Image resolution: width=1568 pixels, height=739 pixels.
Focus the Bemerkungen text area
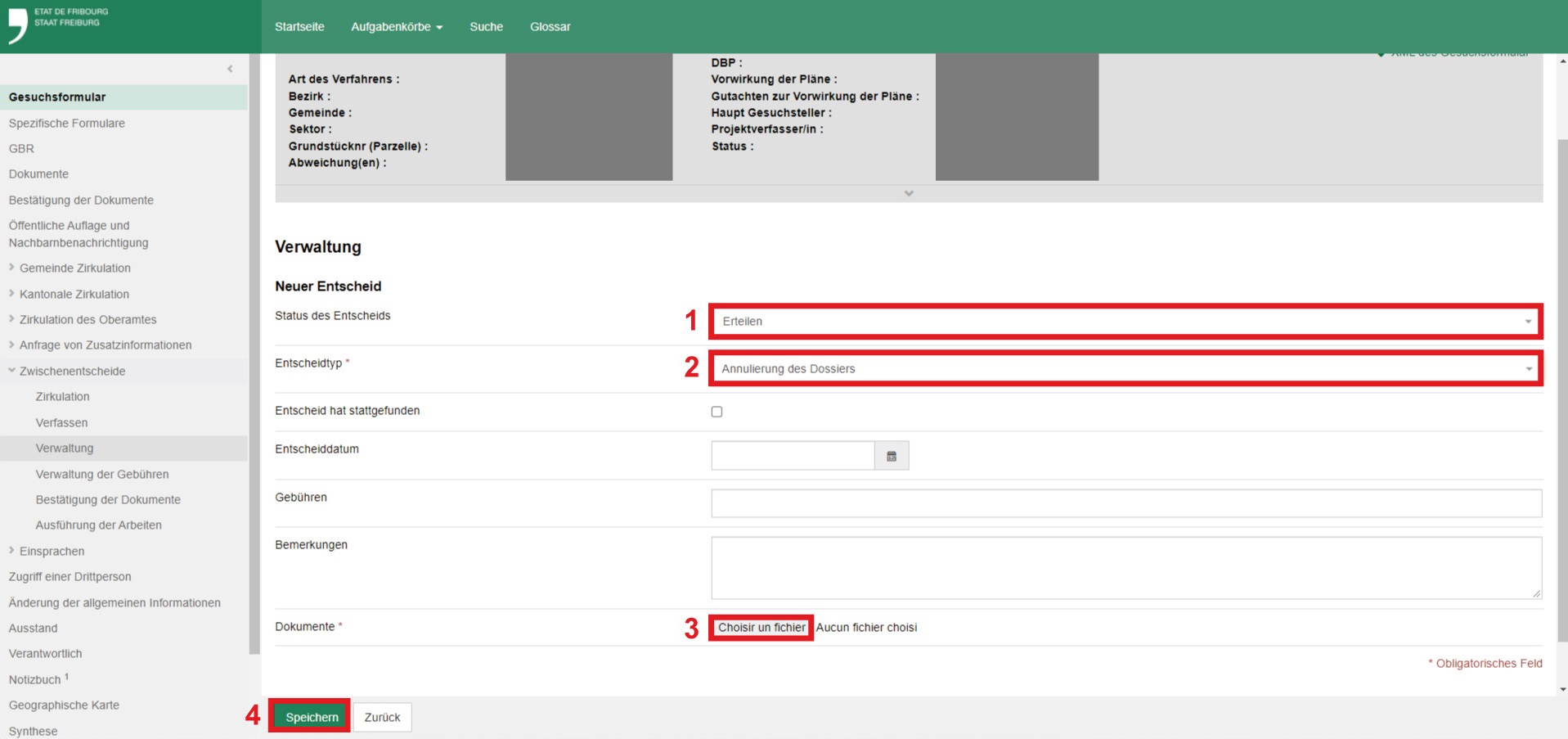tap(1125, 567)
